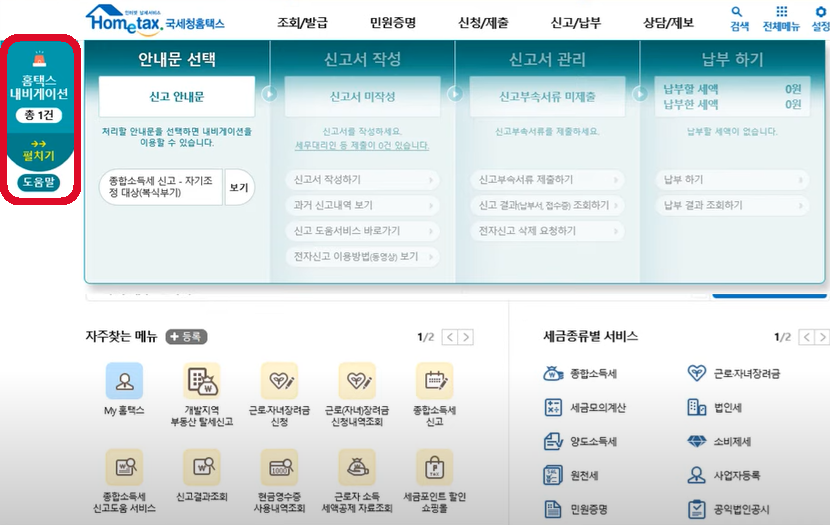Click the 납부할 세액 0원 box
Viewport: 830px width, 525px height.
pyautogui.click(x=733, y=97)
